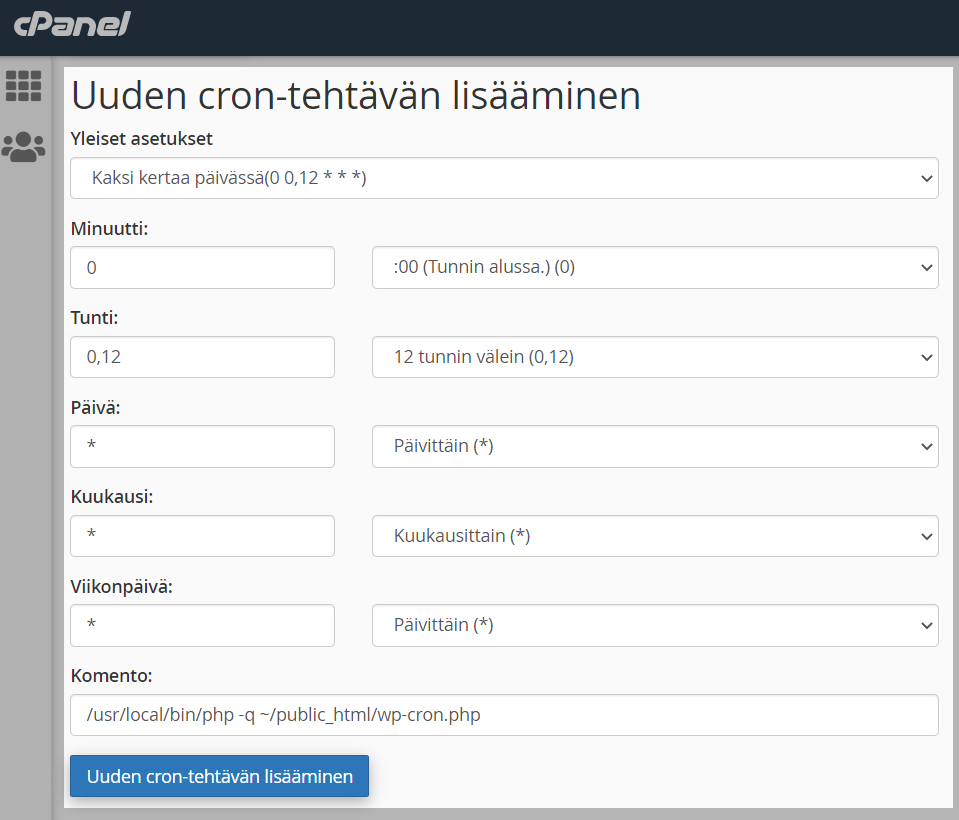Screen dimensions: 959x820
Task: Open the Kuukausittain month dropdown
Action: coord(655,536)
